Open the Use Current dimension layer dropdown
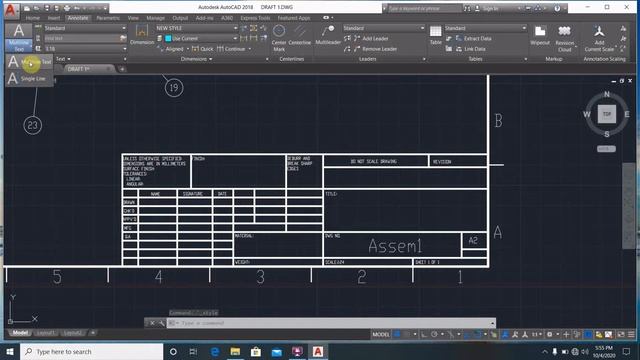640x360 pixels. [201, 38]
